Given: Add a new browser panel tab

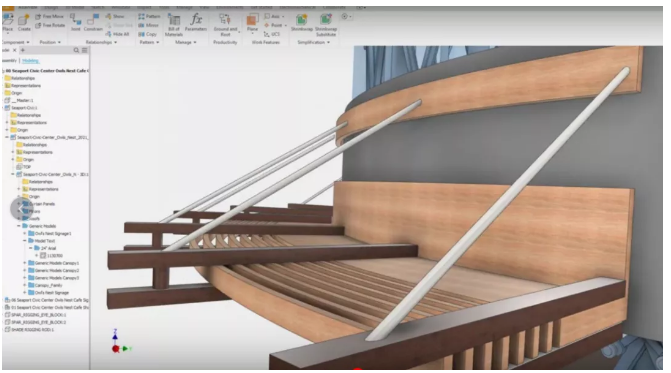Looking at the screenshot, I should [x=23, y=50].
